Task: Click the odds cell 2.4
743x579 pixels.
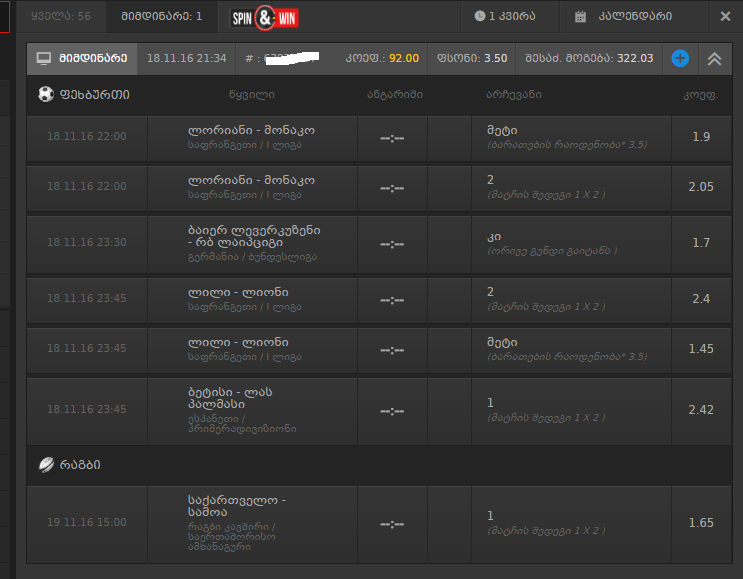Action: tap(701, 299)
